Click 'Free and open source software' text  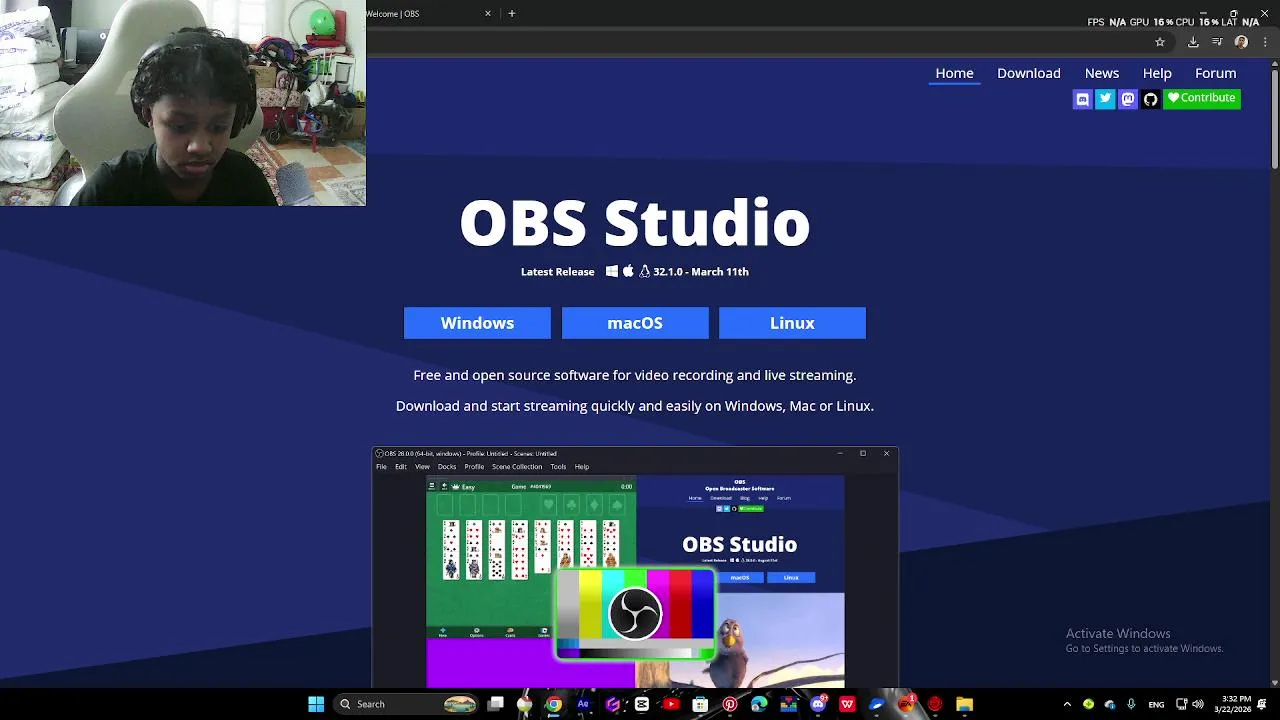click(635, 375)
